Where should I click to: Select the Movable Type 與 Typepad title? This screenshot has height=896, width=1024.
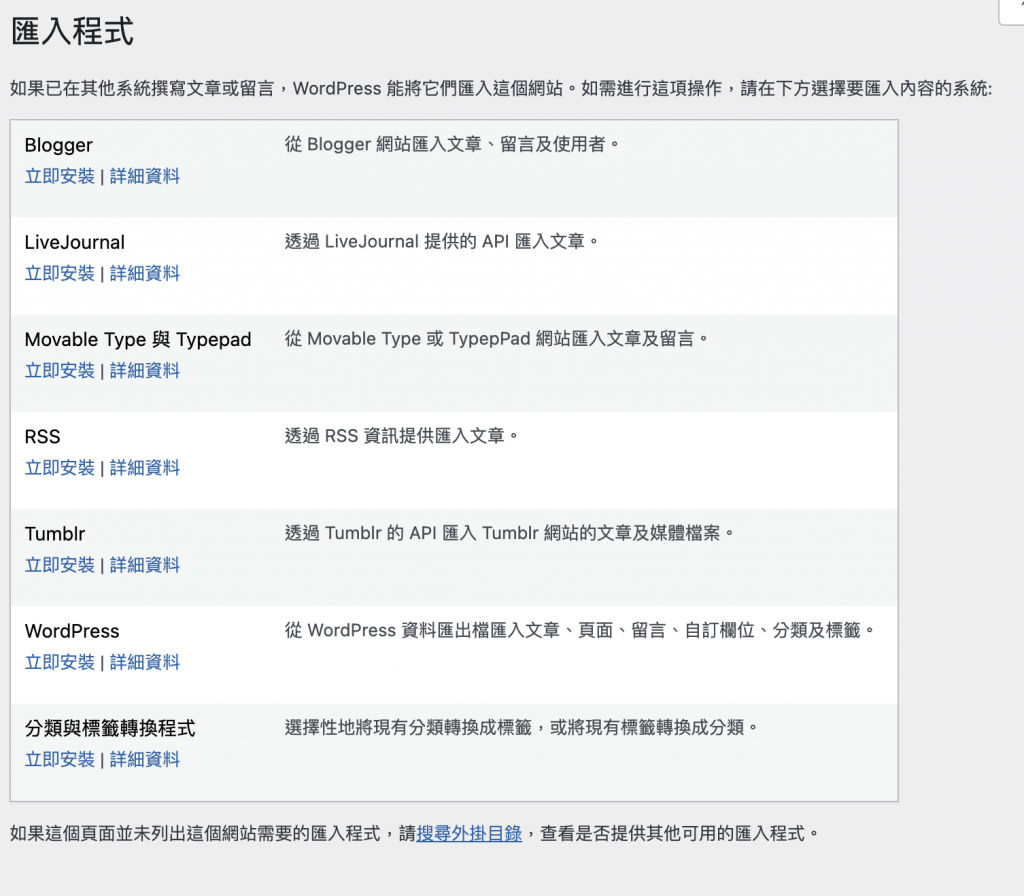[x=138, y=340]
